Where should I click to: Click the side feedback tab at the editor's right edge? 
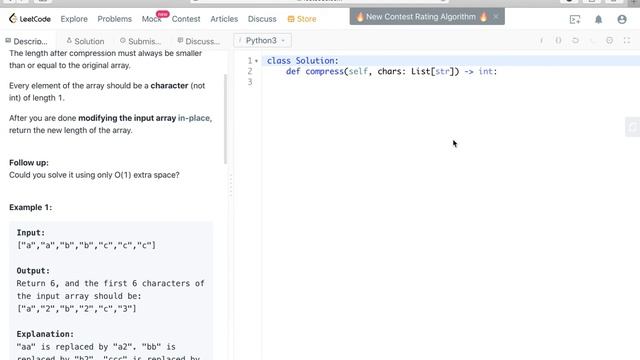pyautogui.click(x=633, y=127)
